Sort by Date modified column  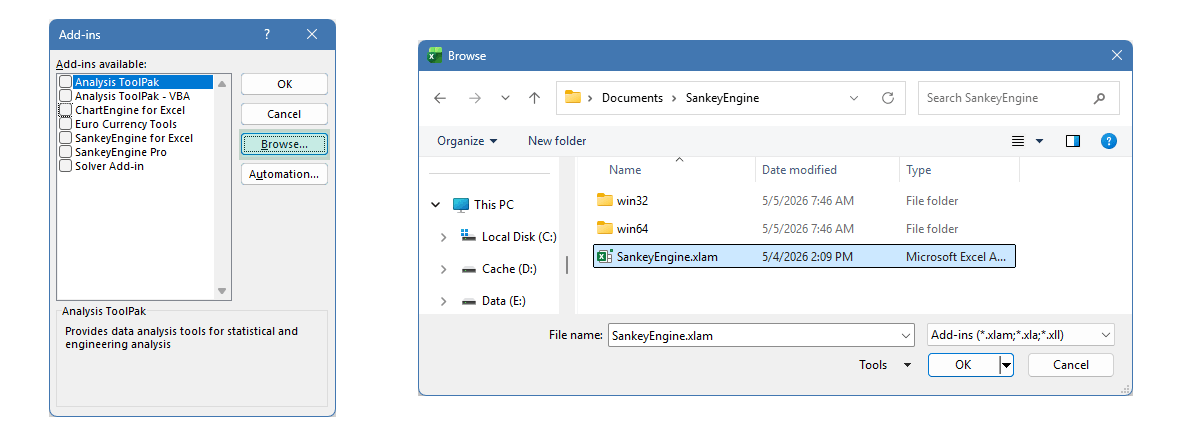799,170
